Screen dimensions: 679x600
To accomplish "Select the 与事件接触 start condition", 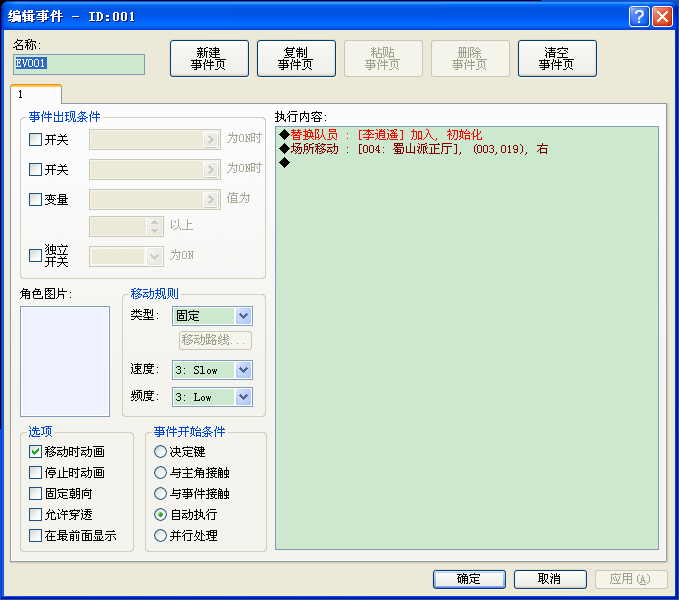I will coord(160,494).
